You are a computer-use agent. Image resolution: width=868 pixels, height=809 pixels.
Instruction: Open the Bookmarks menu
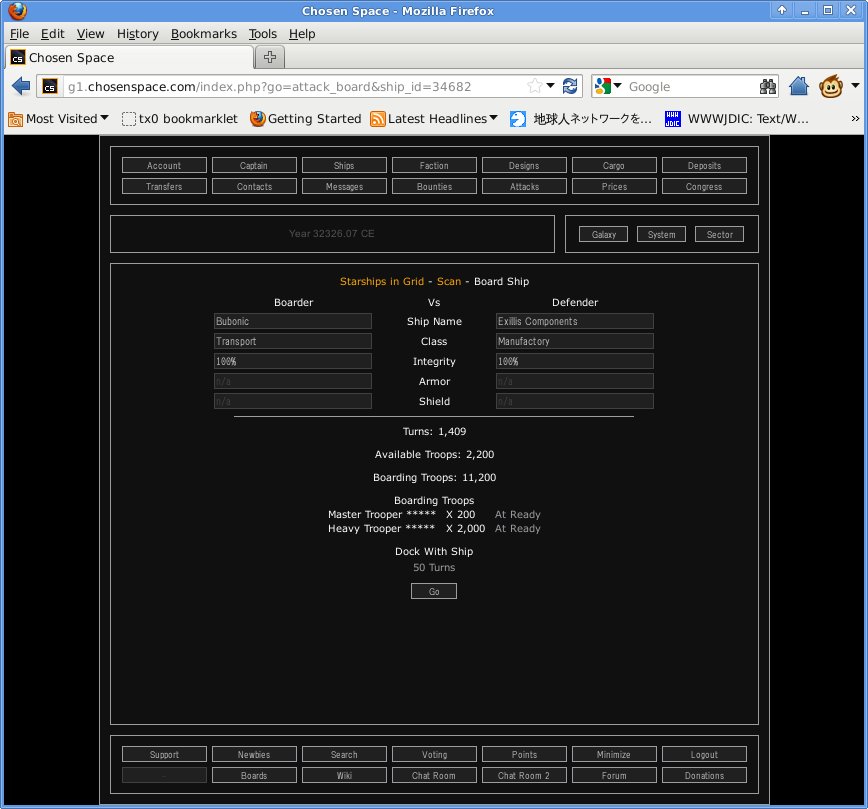(x=204, y=33)
